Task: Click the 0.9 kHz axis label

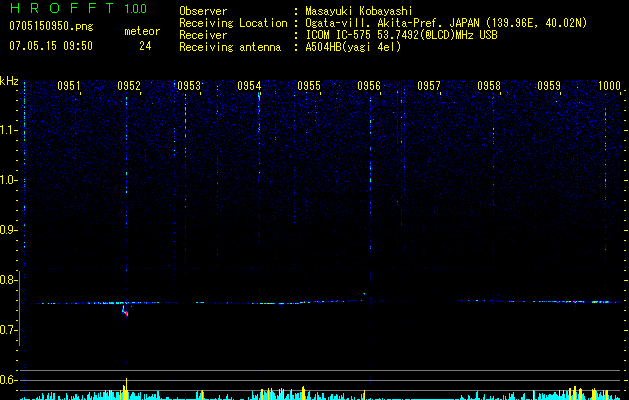Action: tap(8, 230)
